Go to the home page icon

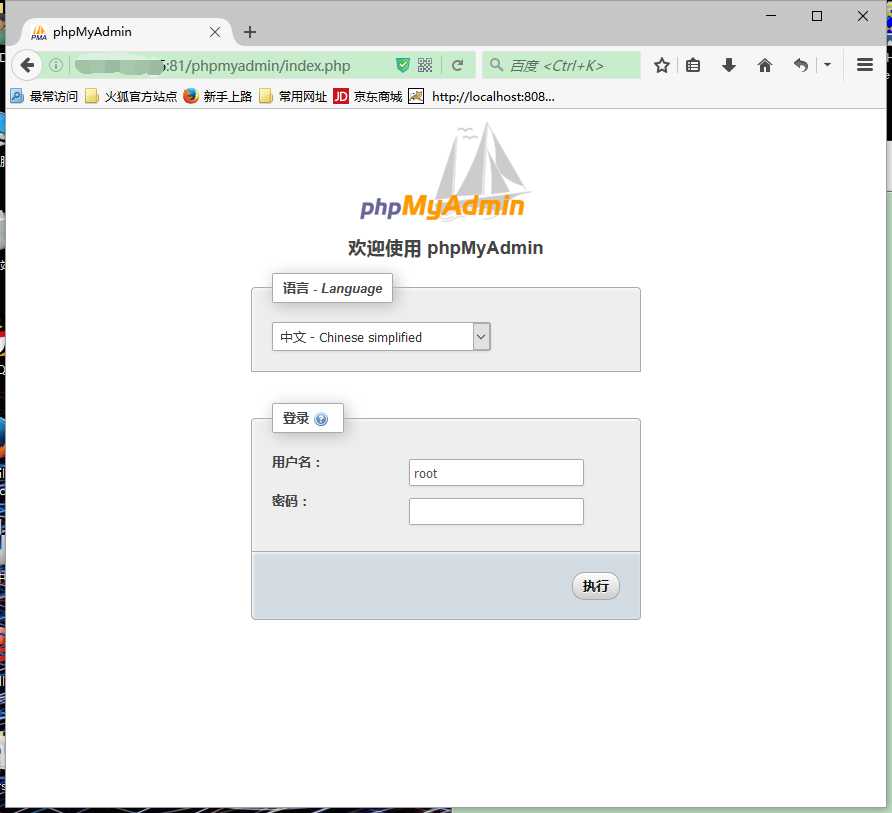click(x=765, y=65)
